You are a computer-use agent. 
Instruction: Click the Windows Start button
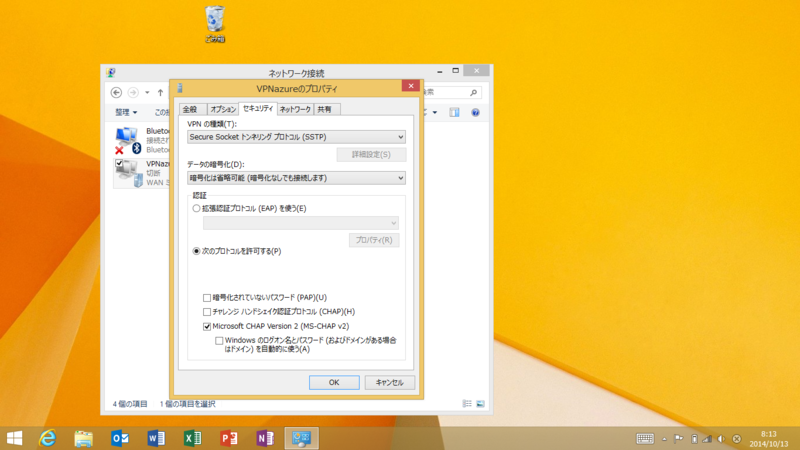pos(14,438)
